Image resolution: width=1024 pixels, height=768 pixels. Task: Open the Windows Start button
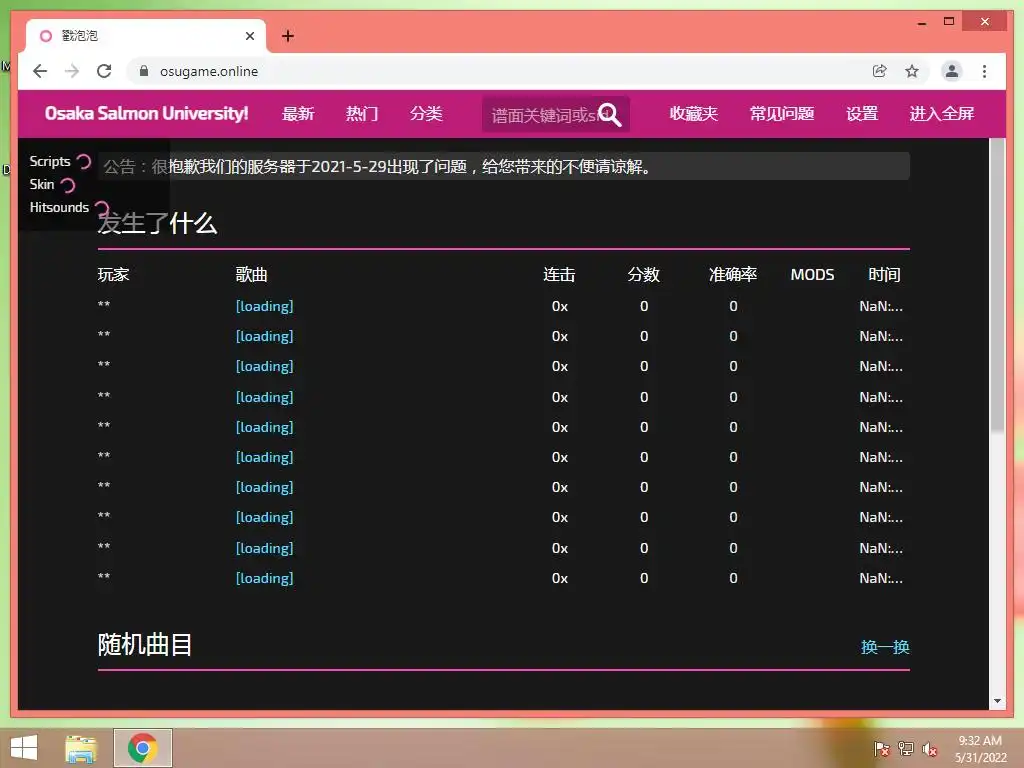(x=24, y=748)
